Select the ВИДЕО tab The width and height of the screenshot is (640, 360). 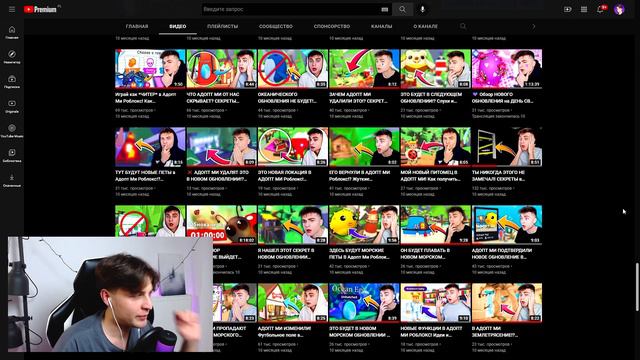178,26
